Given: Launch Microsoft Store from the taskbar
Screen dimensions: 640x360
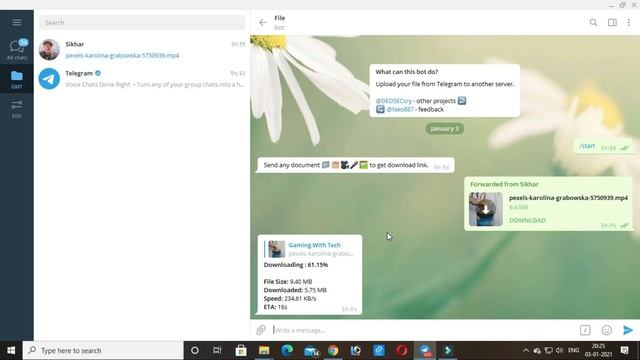Looking at the screenshot, I should pos(241,350).
